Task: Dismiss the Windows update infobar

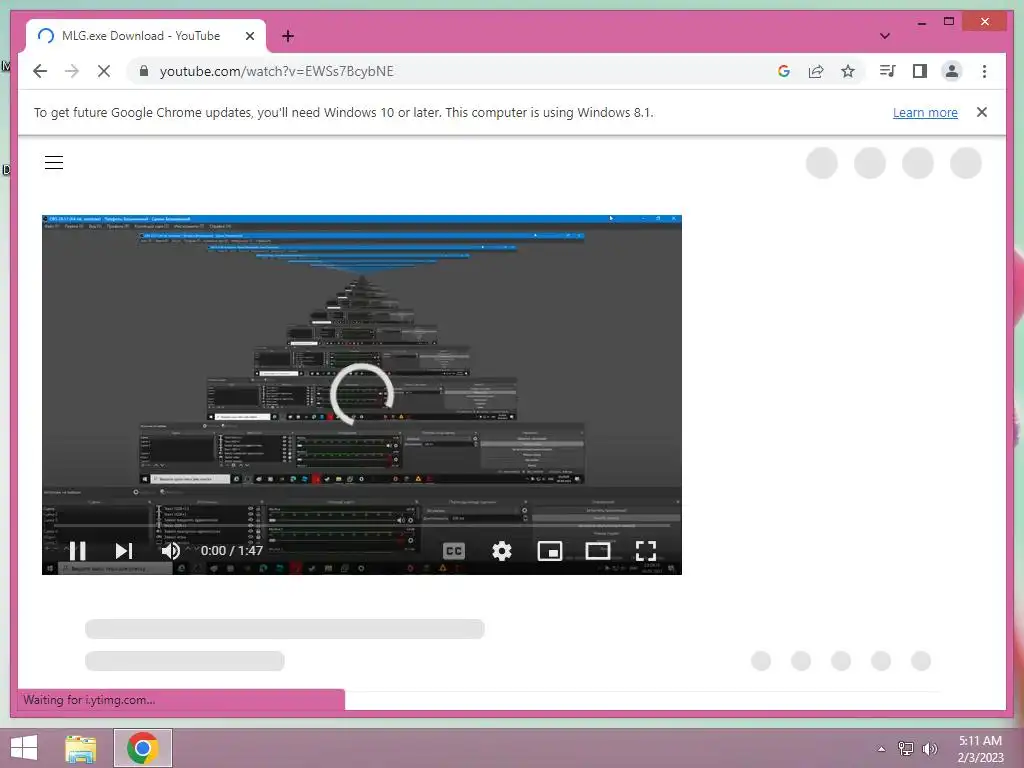Action: (x=982, y=112)
